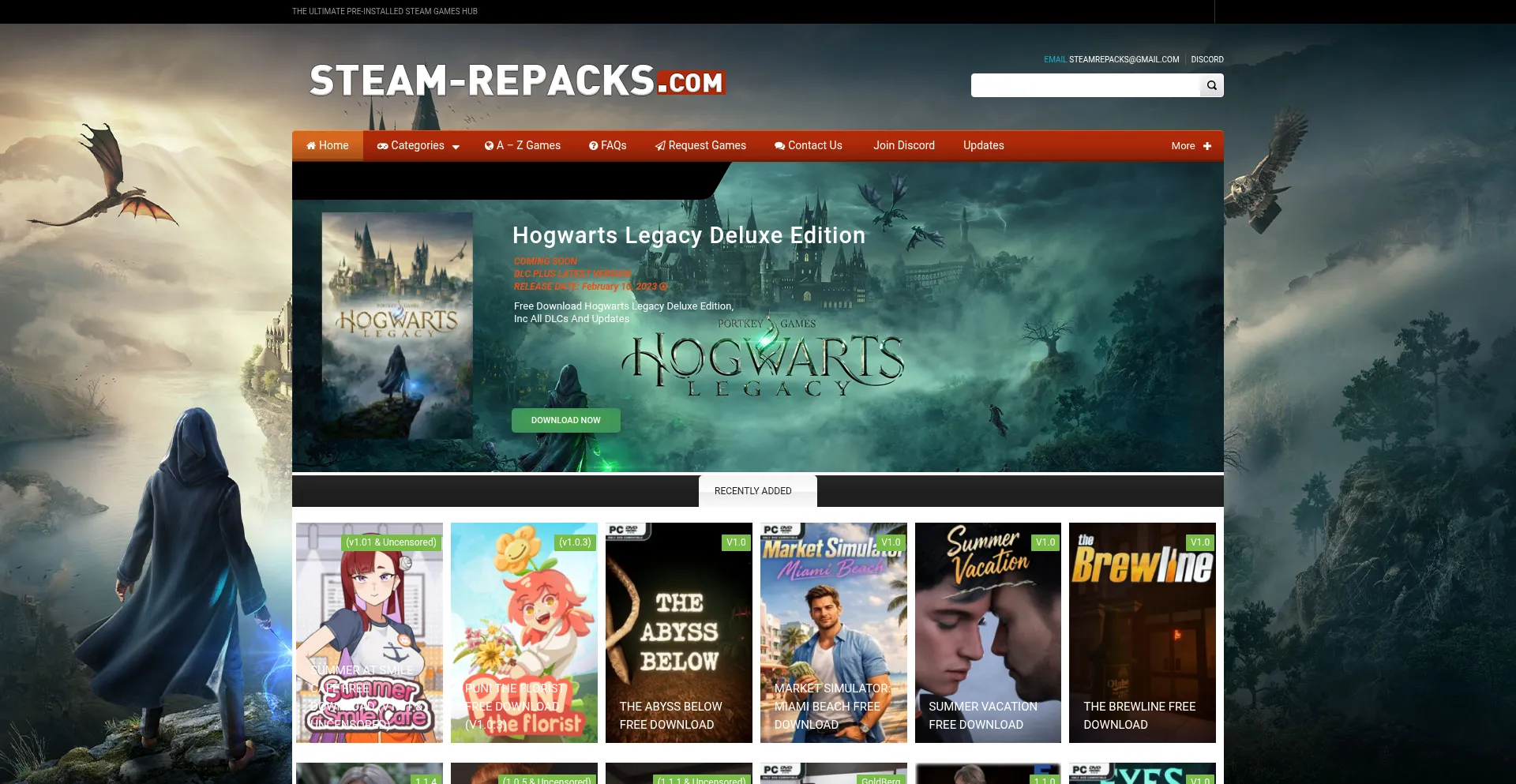Click the FAQs question mark icon
This screenshot has width=1516, height=784.
[x=594, y=146]
